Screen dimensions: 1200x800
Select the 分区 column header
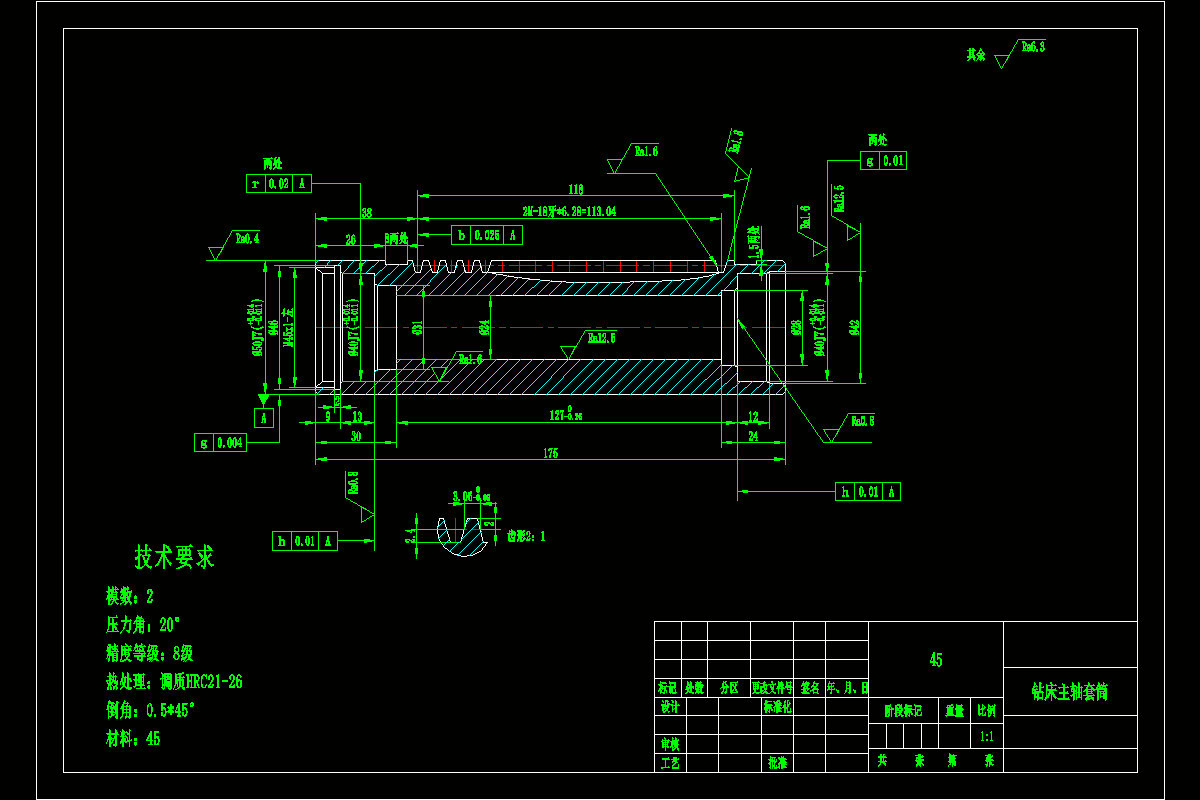click(x=729, y=688)
